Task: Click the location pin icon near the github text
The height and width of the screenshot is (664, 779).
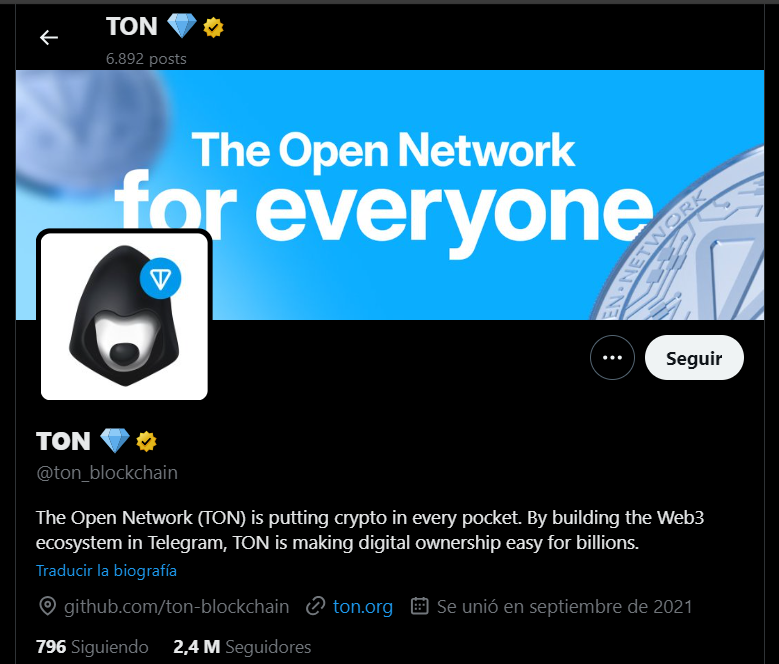Action: coord(48,606)
